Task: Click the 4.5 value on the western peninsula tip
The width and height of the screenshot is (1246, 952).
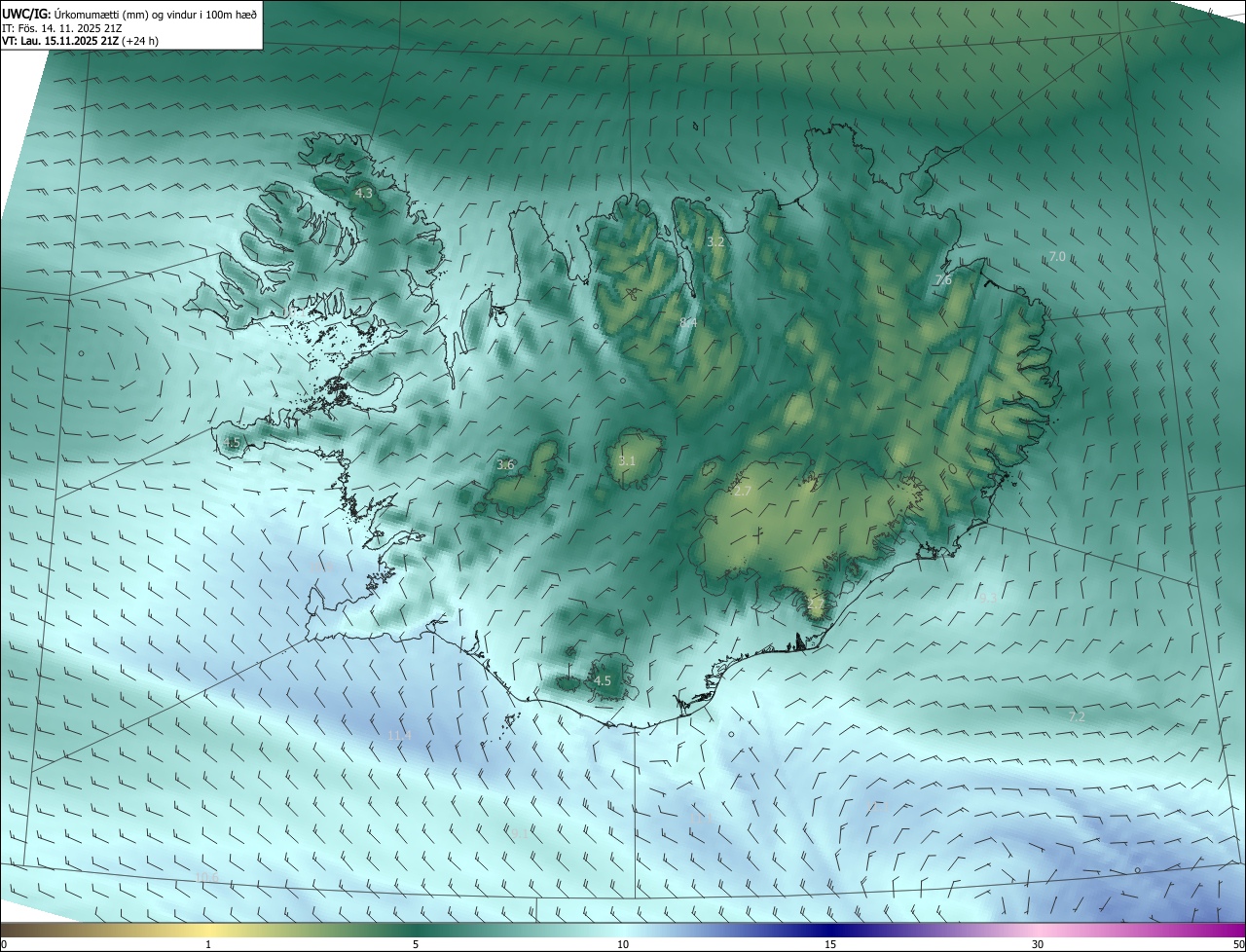Action: click(232, 443)
